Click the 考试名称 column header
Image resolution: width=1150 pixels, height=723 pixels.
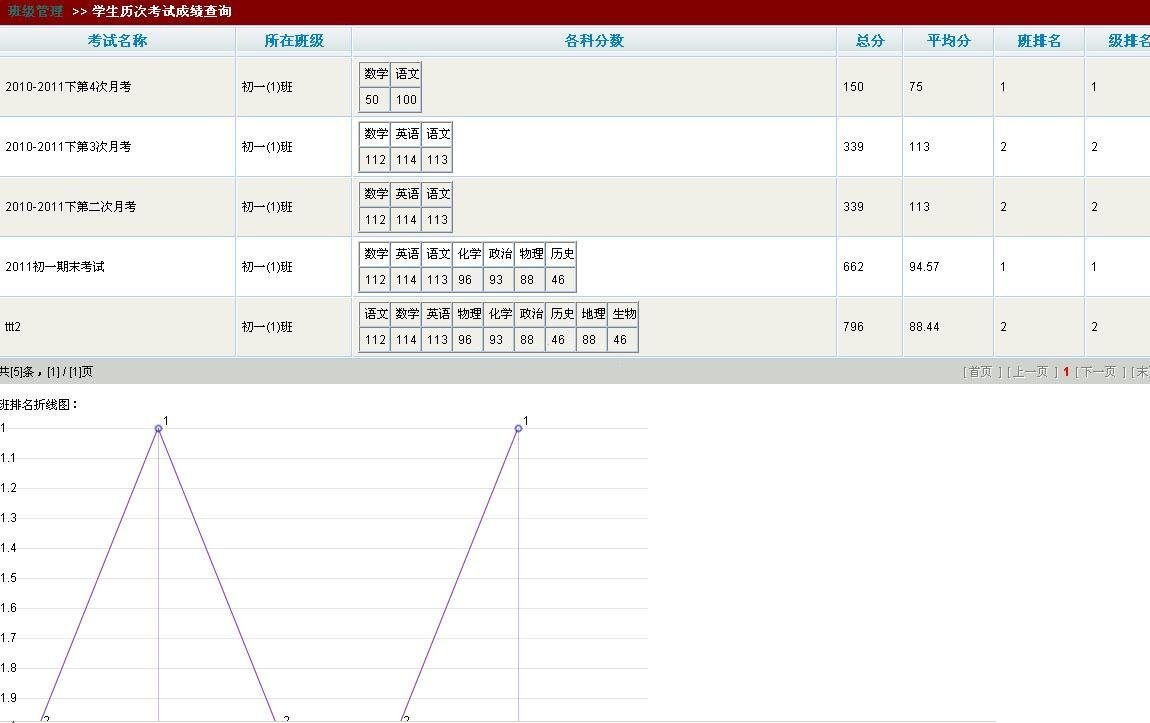tap(117, 41)
